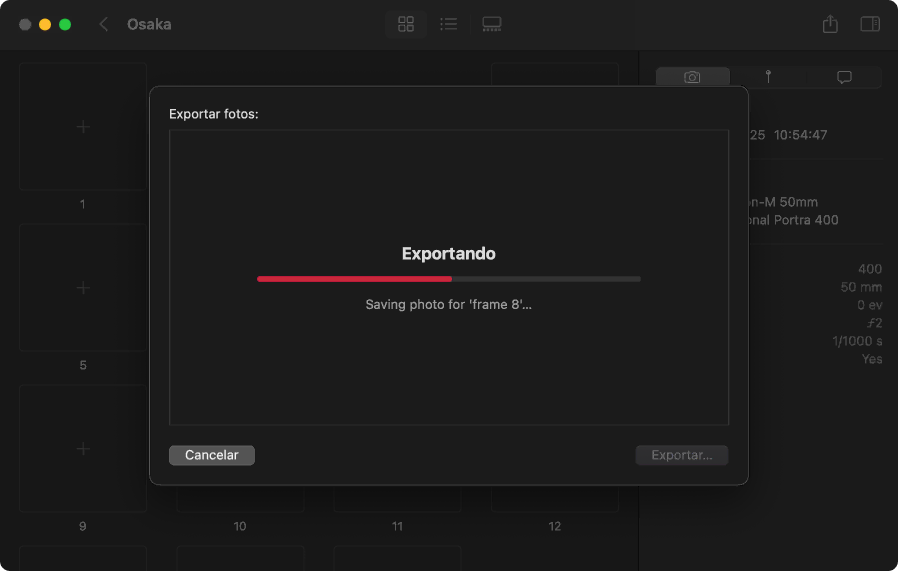Click the 'Exportar fotos:' label
Screen dimensions: 898x571
[x=214, y=114]
